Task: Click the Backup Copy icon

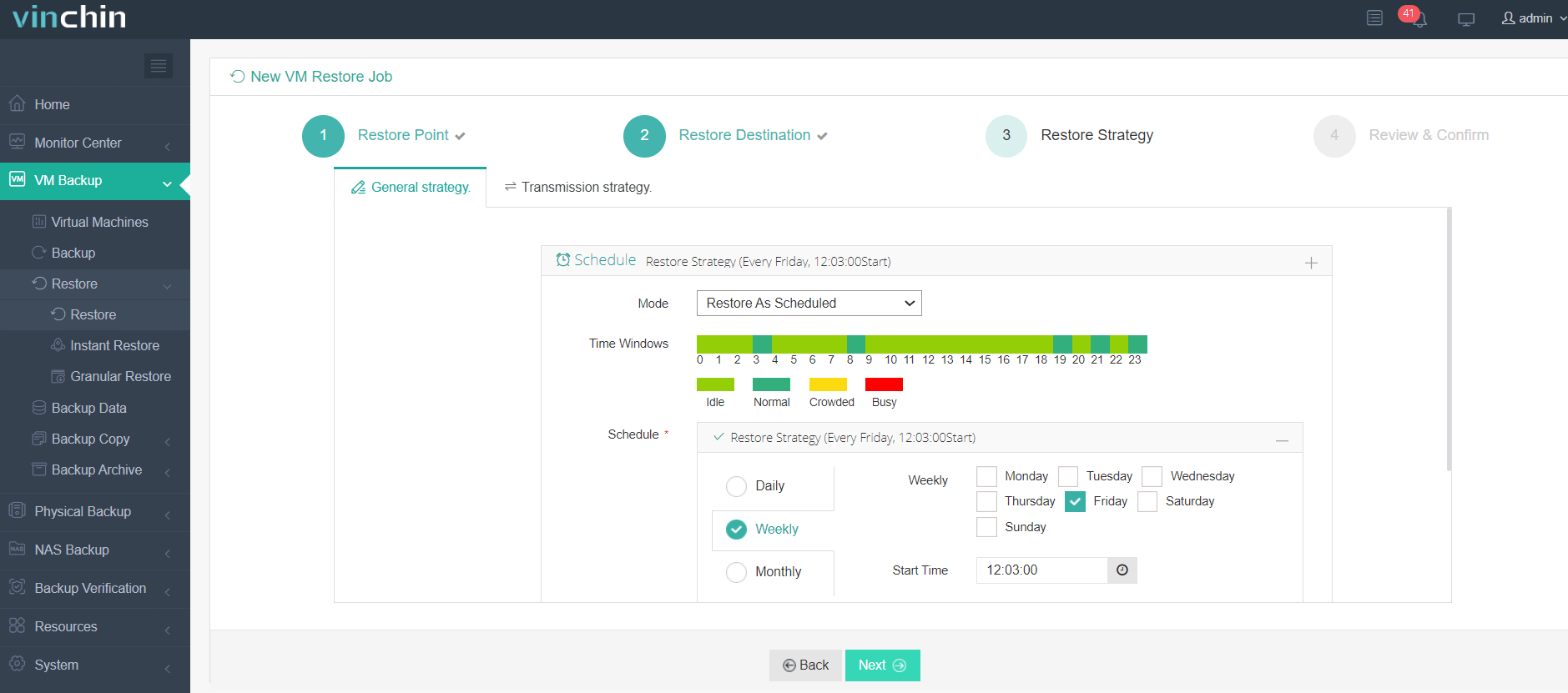Action: pos(38,439)
